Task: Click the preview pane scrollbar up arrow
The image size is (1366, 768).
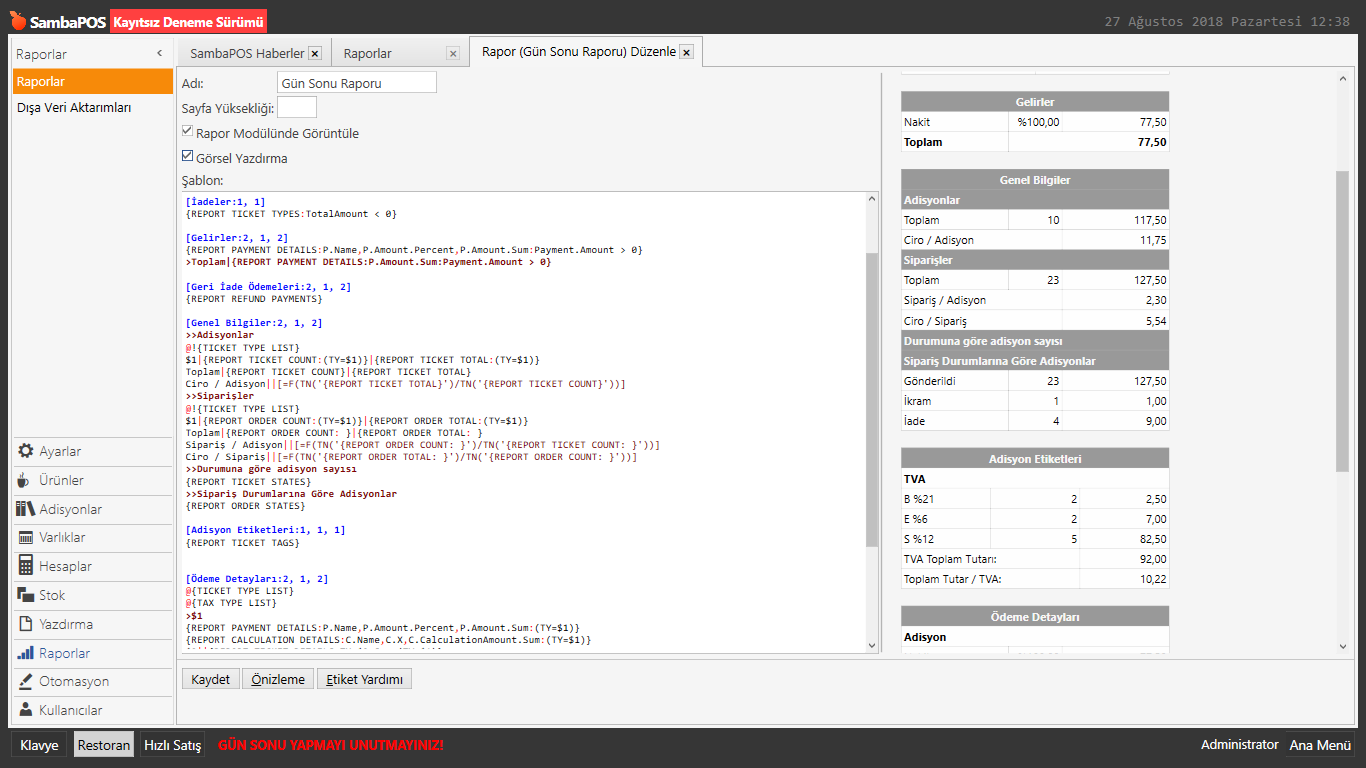Action: [1342, 79]
